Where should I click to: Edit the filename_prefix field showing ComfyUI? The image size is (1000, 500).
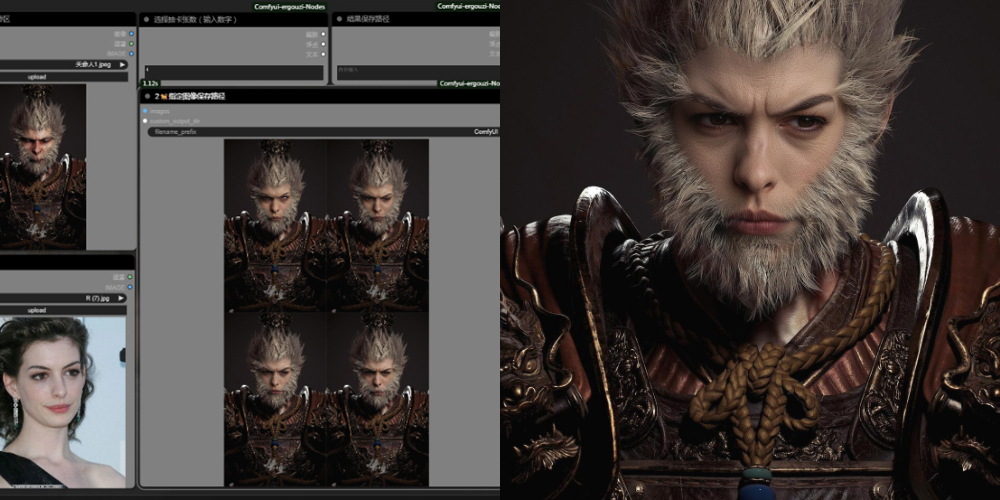(323, 132)
